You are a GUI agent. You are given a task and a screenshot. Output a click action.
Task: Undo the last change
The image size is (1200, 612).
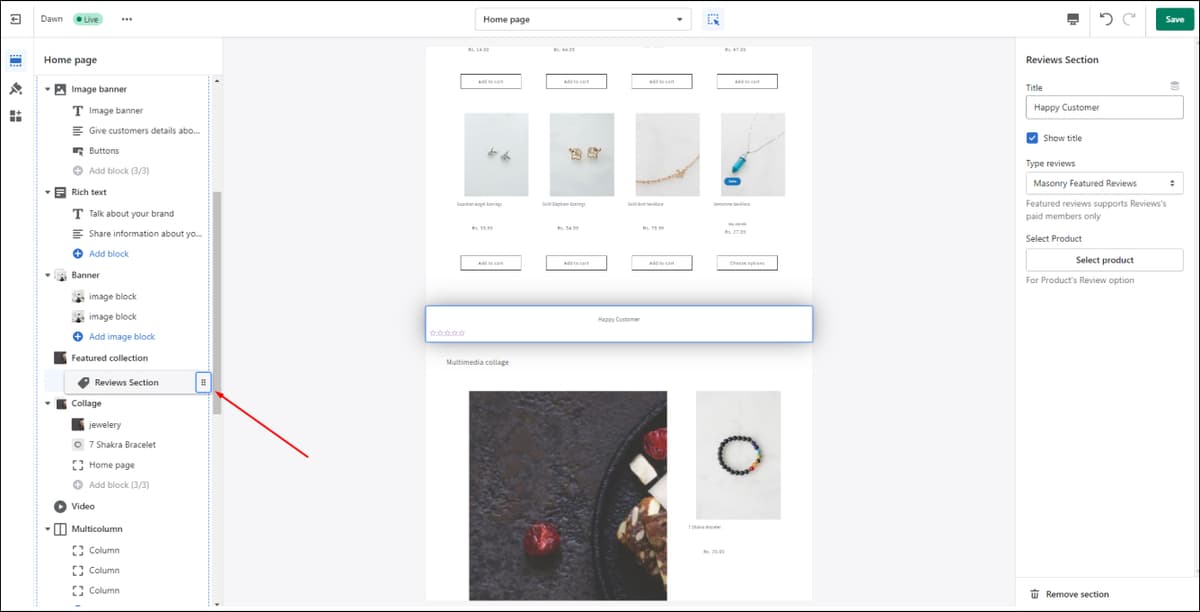pyautogui.click(x=1106, y=19)
